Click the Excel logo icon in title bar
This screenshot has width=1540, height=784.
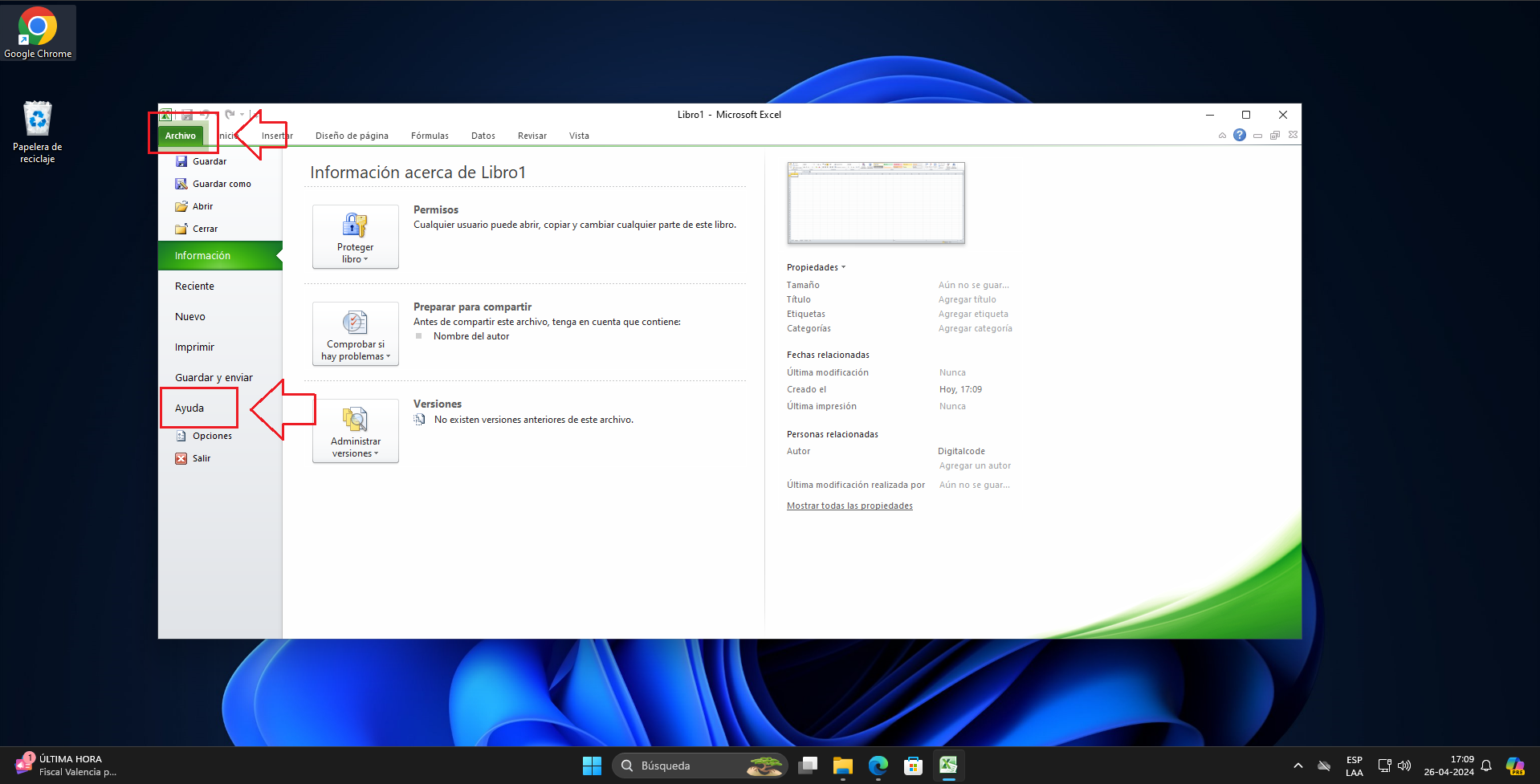click(166, 115)
